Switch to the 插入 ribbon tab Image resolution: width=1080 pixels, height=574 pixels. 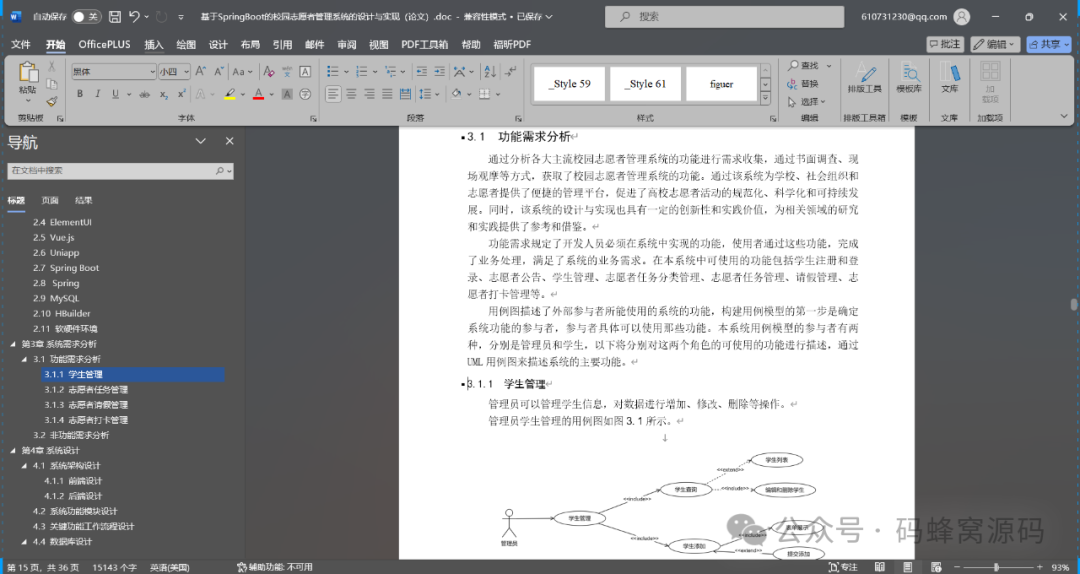point(154,44)
